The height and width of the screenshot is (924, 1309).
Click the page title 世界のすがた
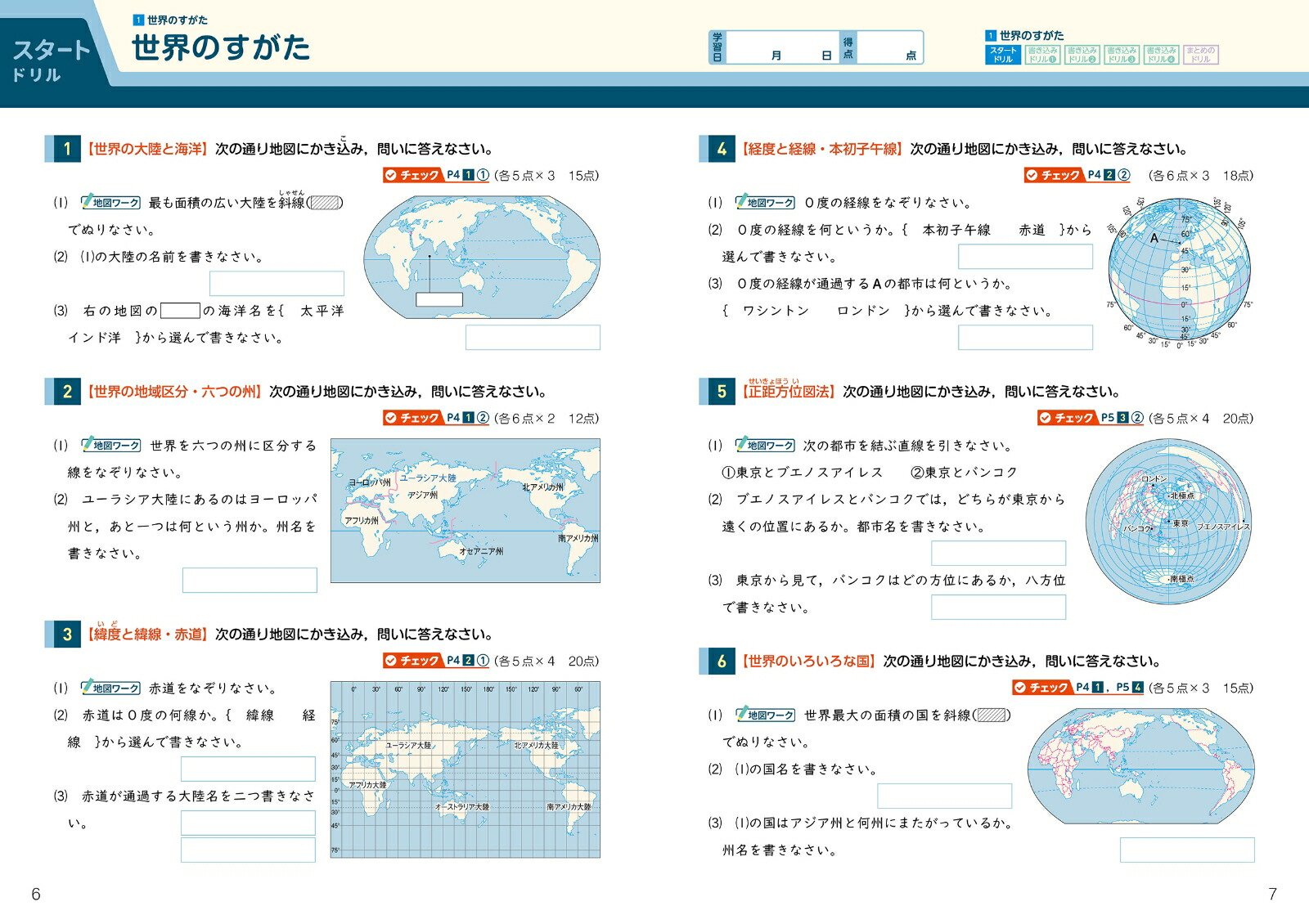[221, 47]
